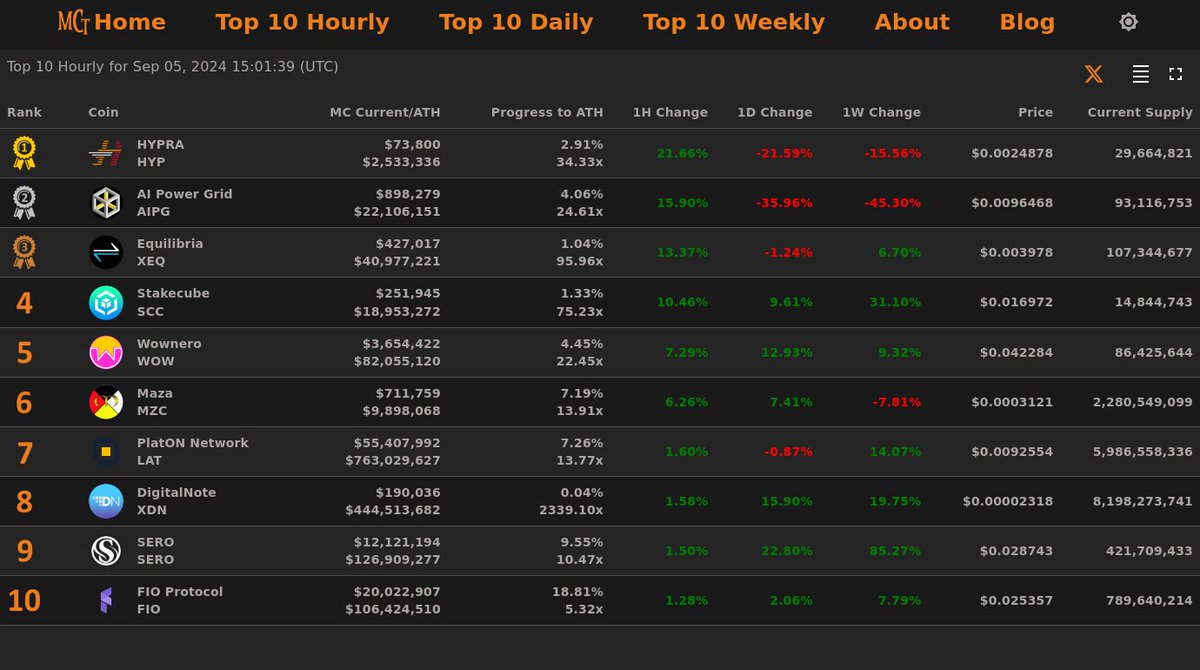Click the FIO Protocol coin logo
Image resolution: width=1200 pixels, height=670 pixels.
click(106, 601)
